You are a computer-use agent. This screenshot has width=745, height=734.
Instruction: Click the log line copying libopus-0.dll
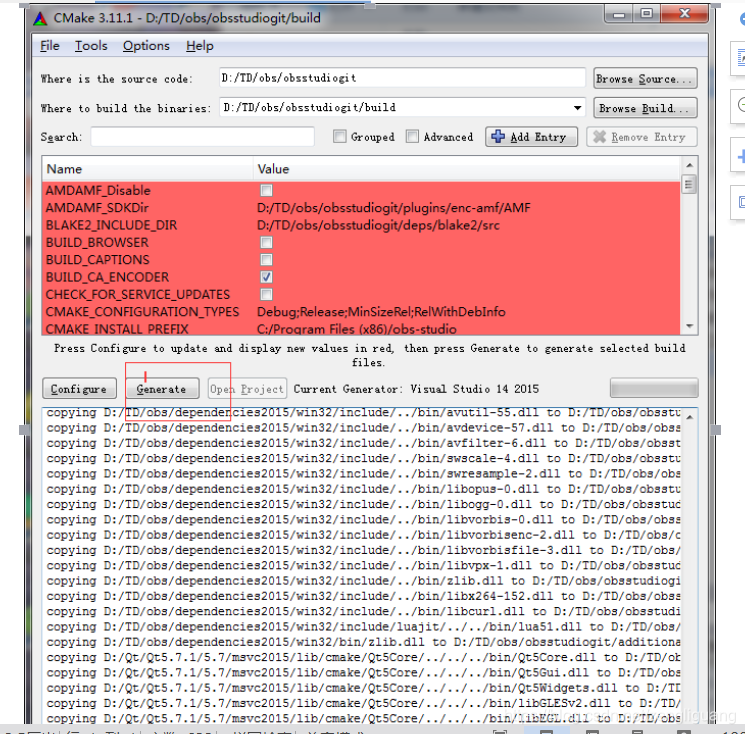pos(363,489)
